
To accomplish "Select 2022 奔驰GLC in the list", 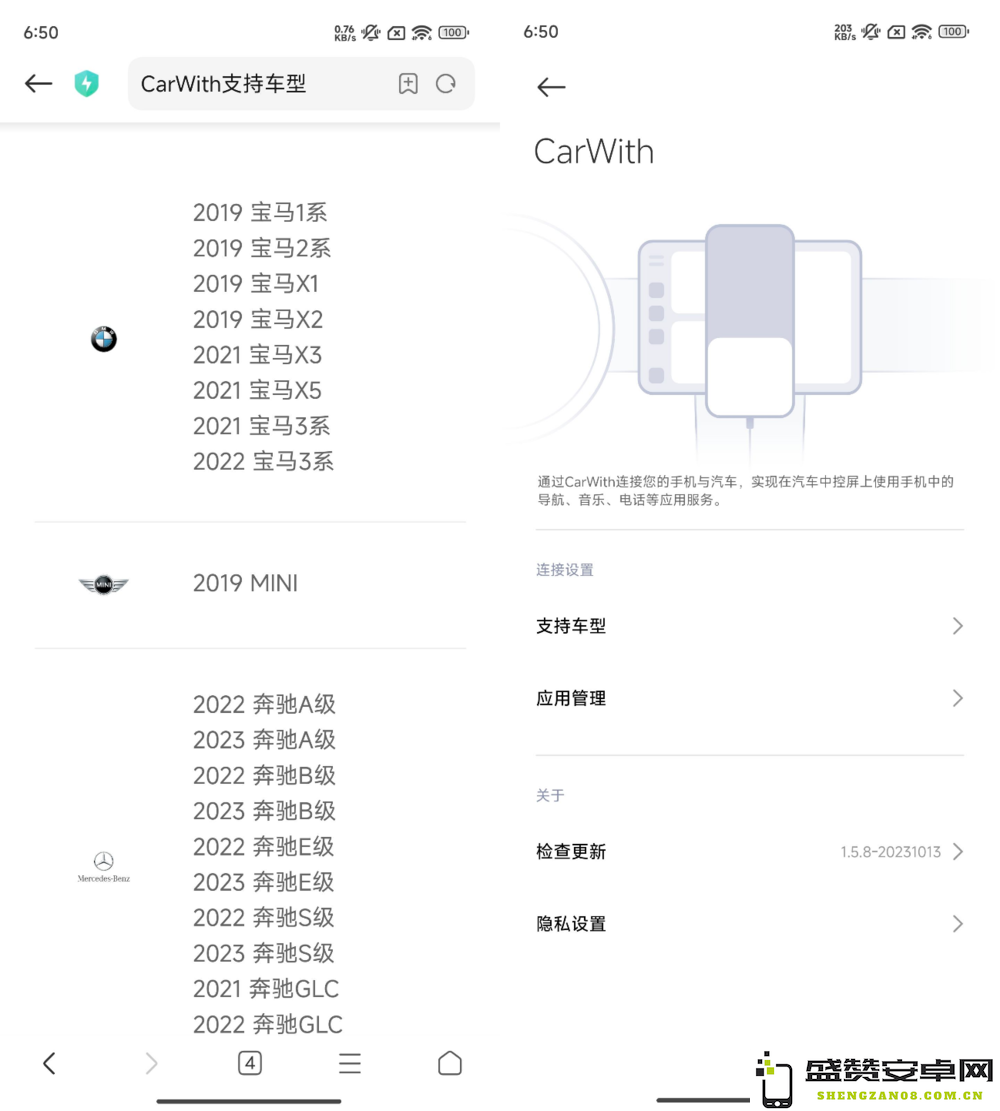I will [x=268, y=1025].
